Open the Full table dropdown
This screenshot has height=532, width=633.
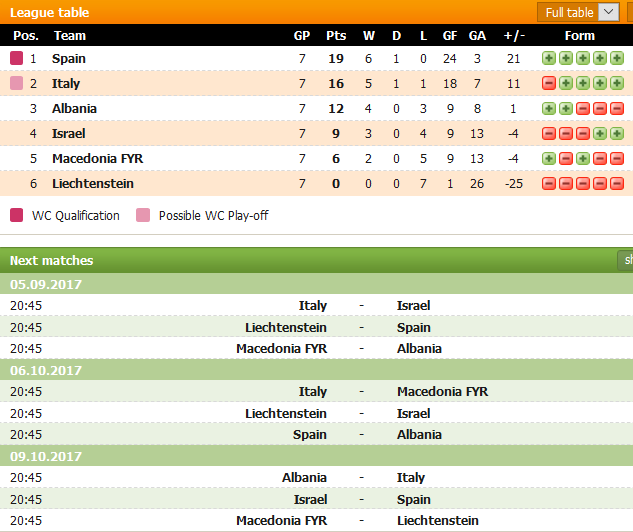pyautogui.click(x=578, y=12)
